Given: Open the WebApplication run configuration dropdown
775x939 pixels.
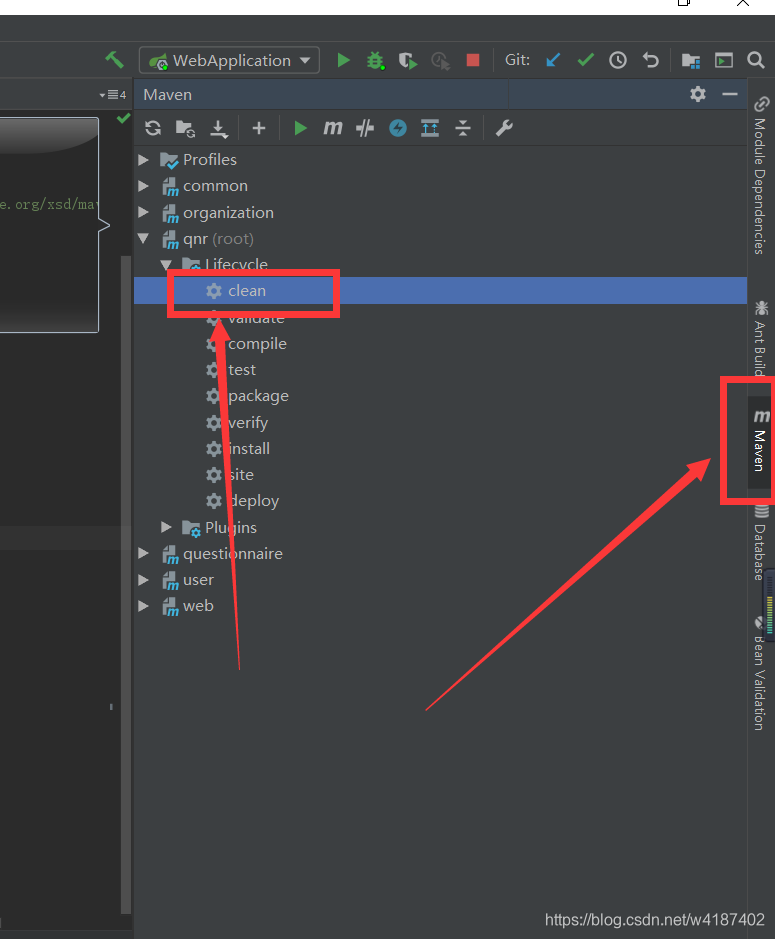Looking at the screenshot, I should click(229, 60).
